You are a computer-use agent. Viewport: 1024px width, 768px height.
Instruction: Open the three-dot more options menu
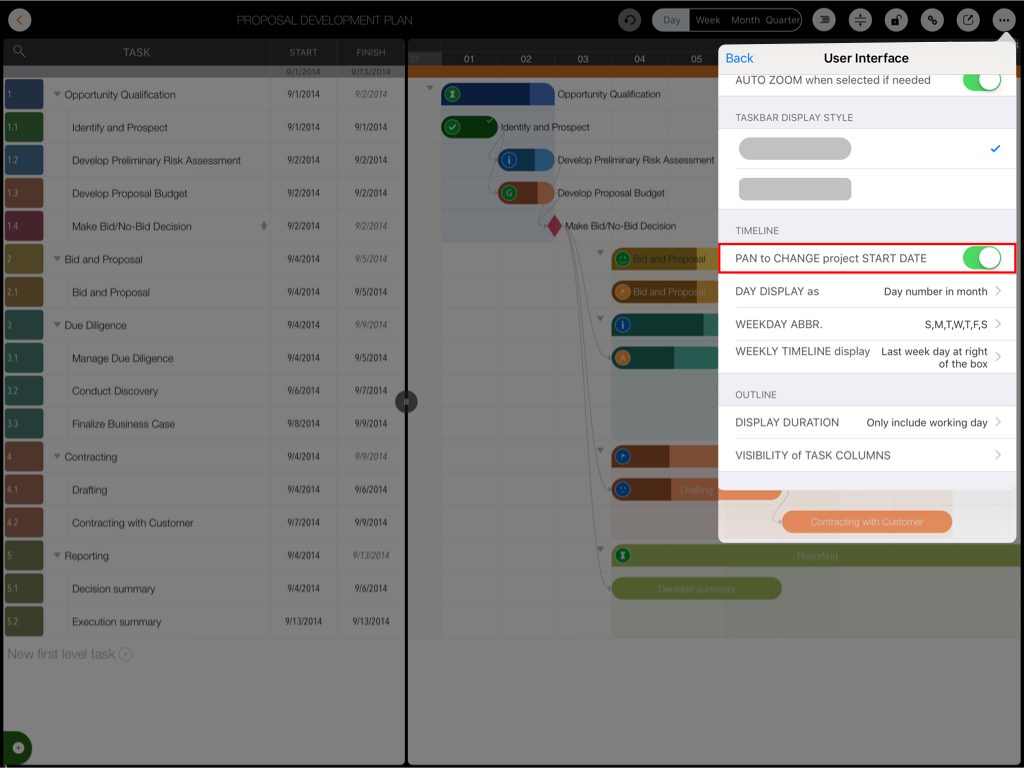1002,20
